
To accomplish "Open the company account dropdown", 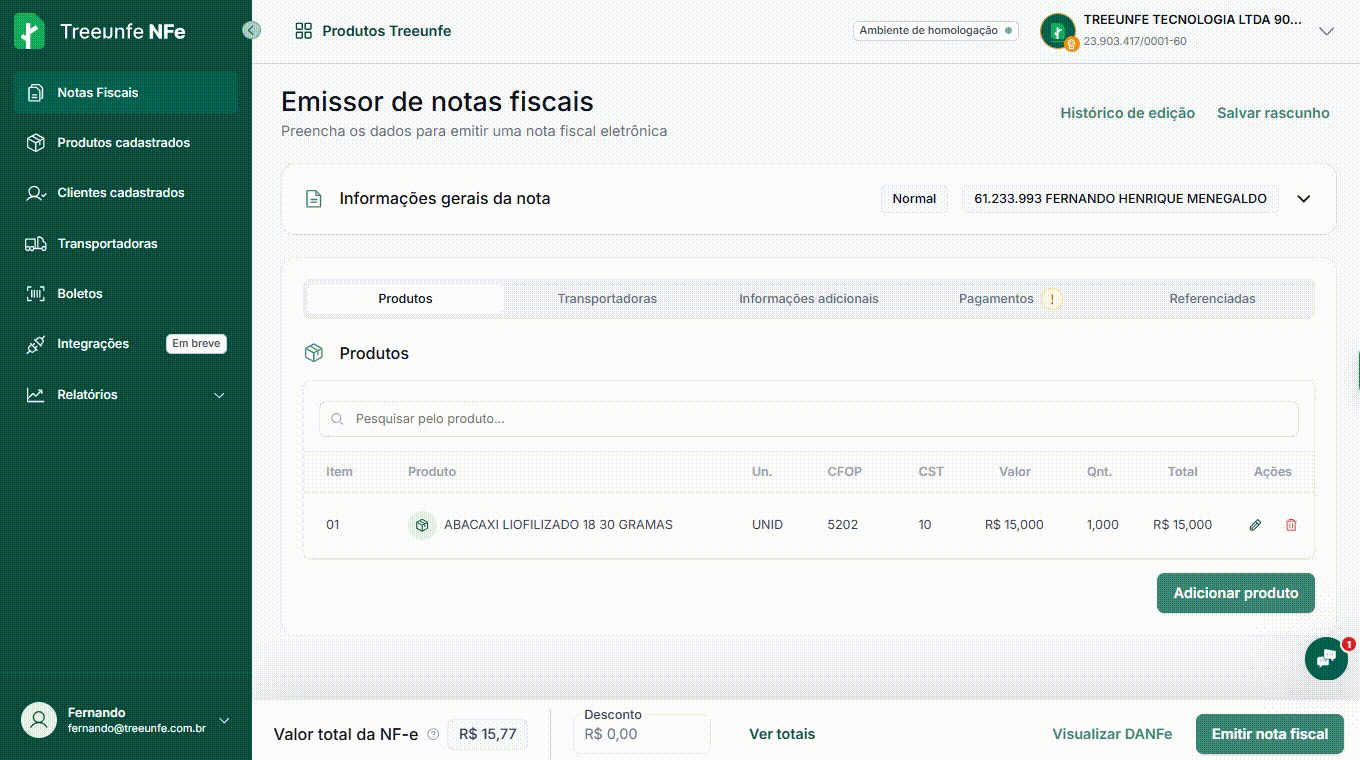I will [1326, 32].
